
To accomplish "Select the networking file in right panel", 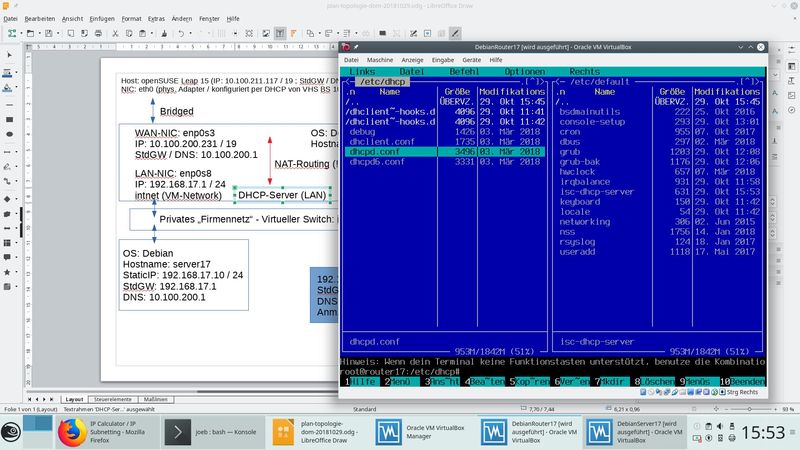I will pyautogui.click(x=584, y=221).
